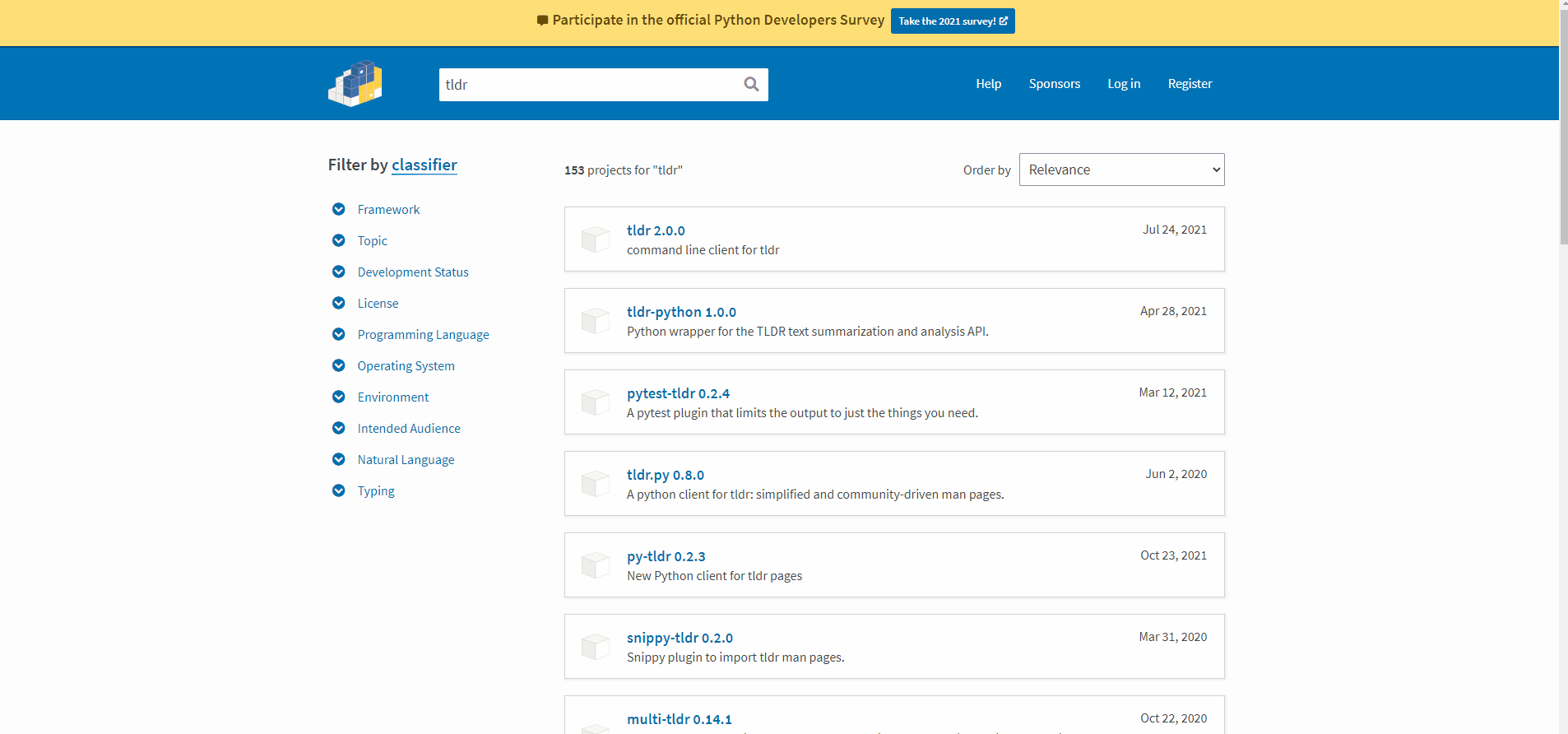This screenshot has width=1568, height=734.
Task: Click the Oct 22, 2020 release date
Action: (x=1173, y=718)
